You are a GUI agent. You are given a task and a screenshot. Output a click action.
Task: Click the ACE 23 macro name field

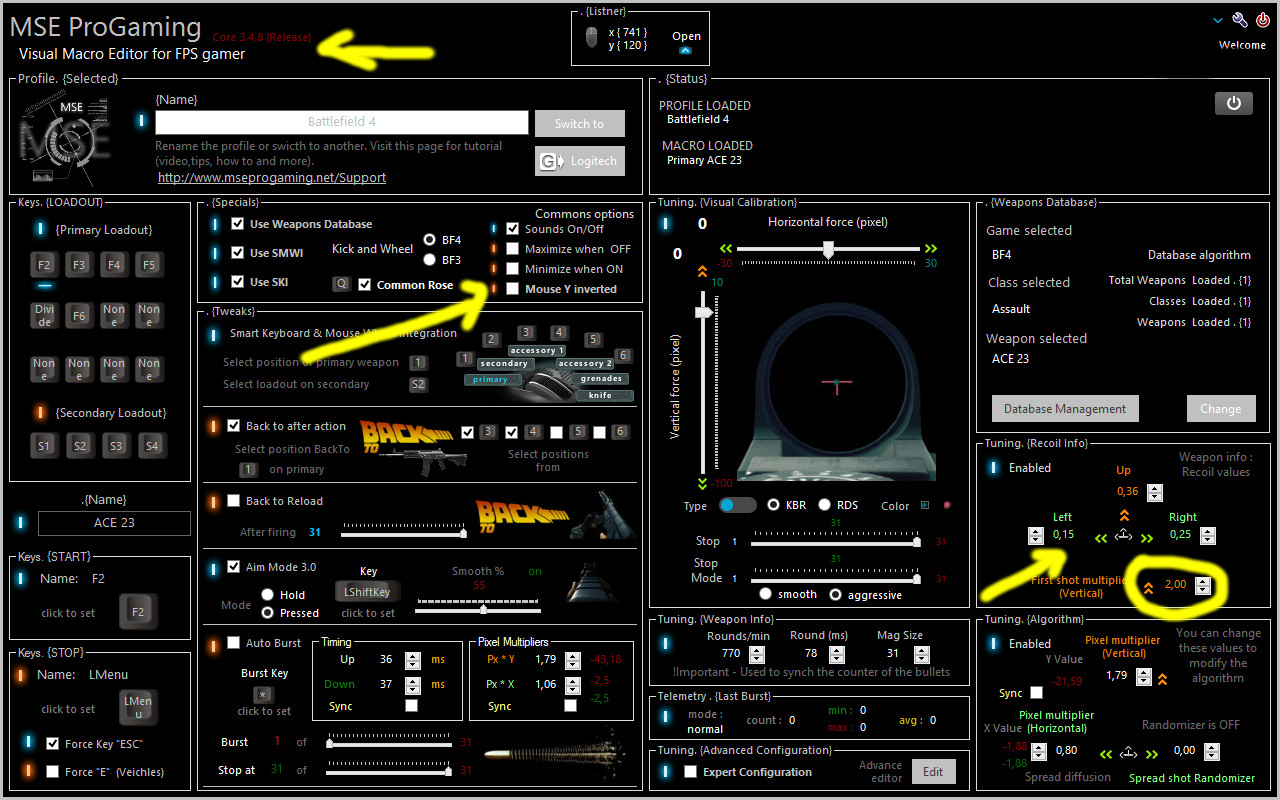(114, 523)
